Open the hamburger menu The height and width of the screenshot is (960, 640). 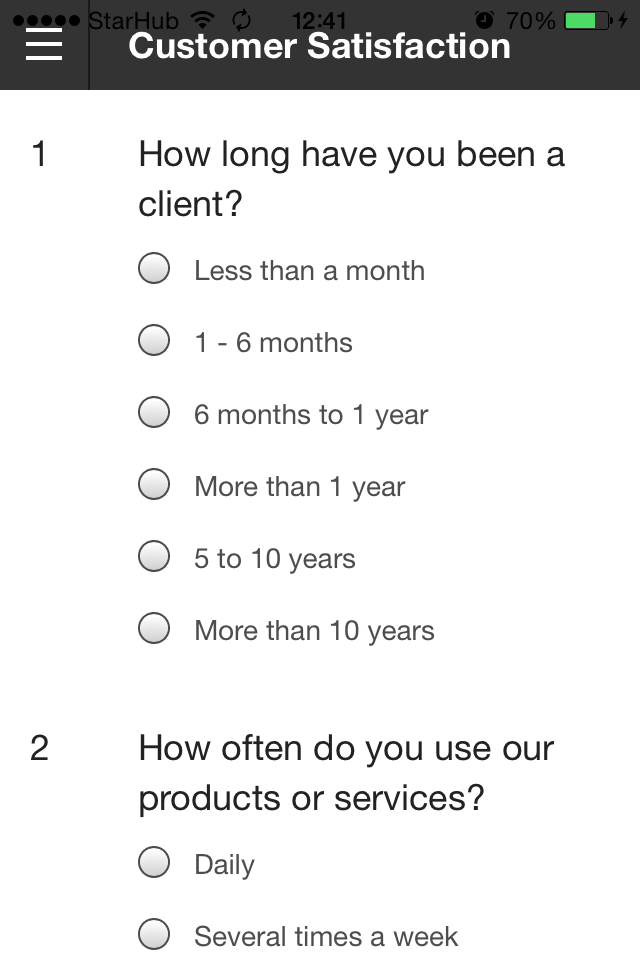coord(43,44)
